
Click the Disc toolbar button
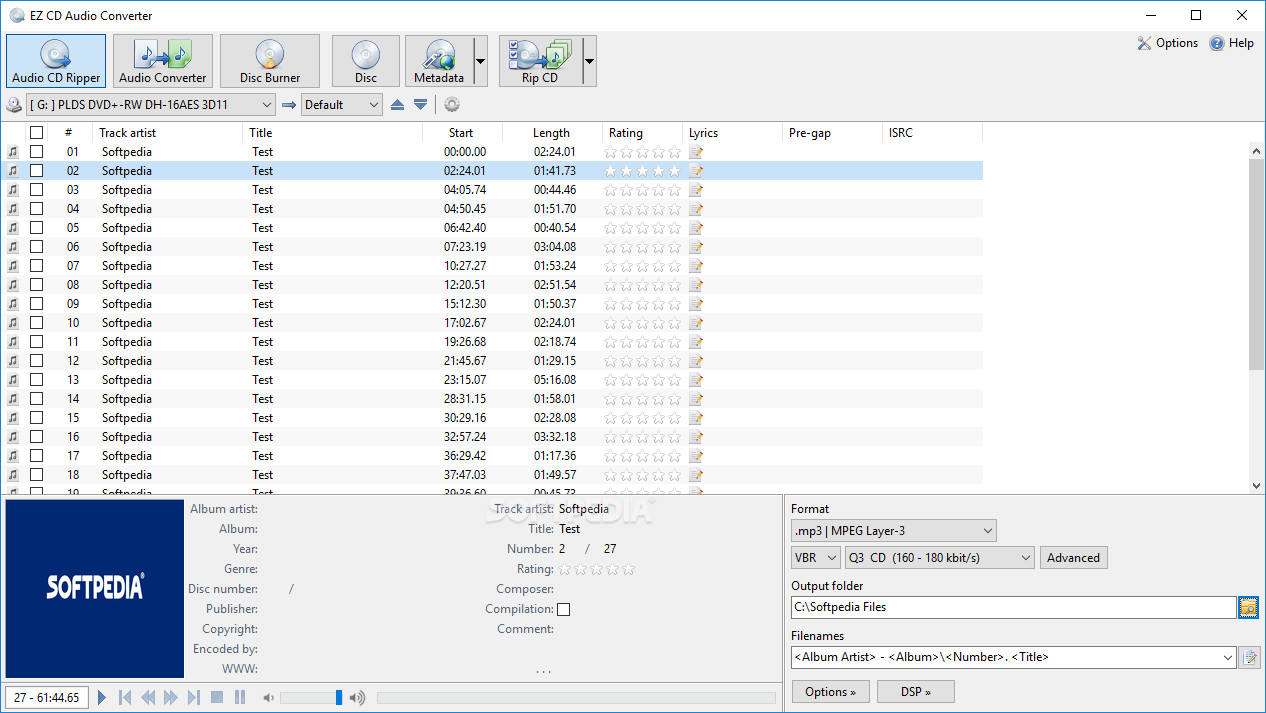click(366, 61)
